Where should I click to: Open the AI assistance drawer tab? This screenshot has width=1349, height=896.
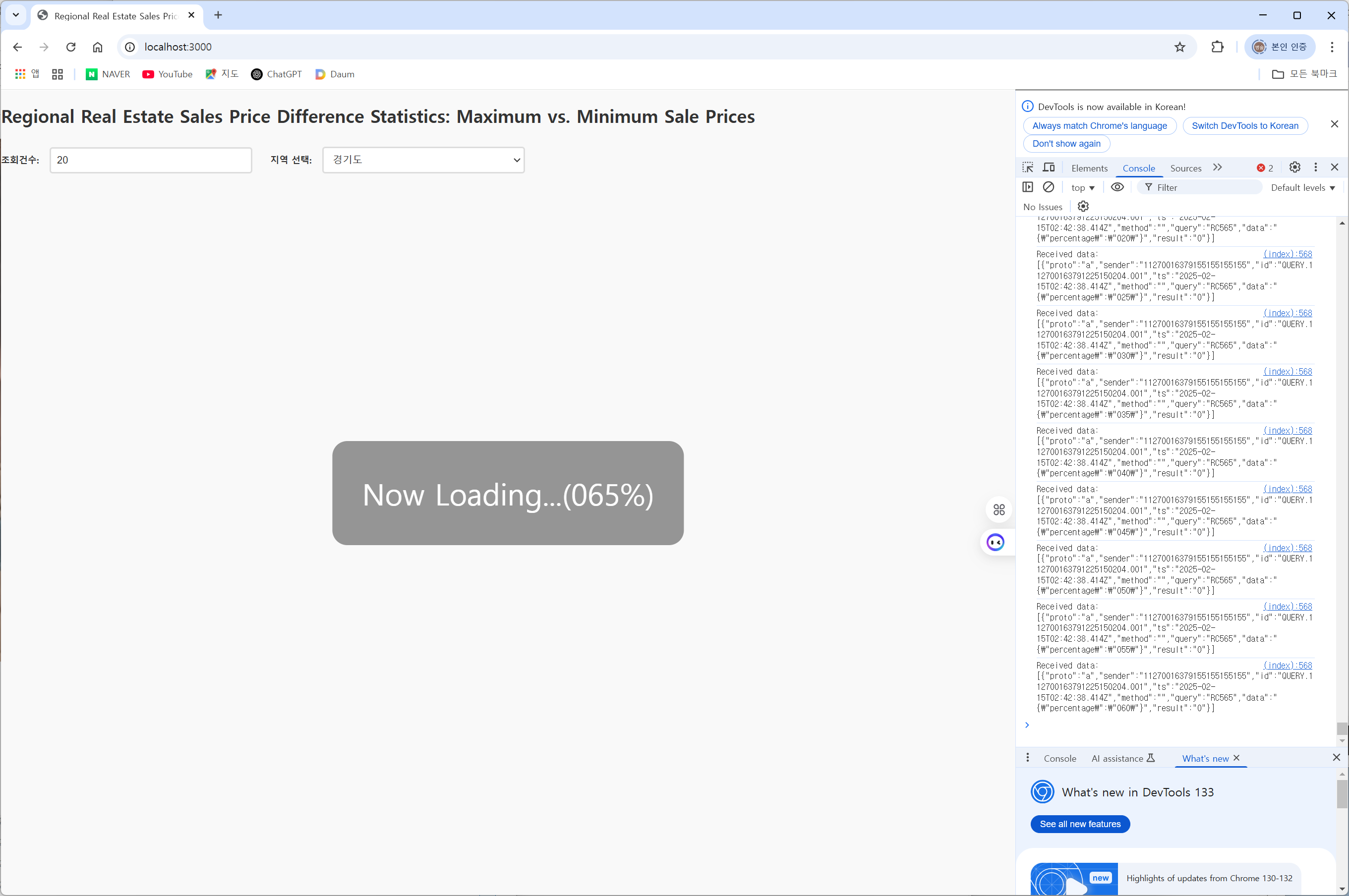(1122, 758)
